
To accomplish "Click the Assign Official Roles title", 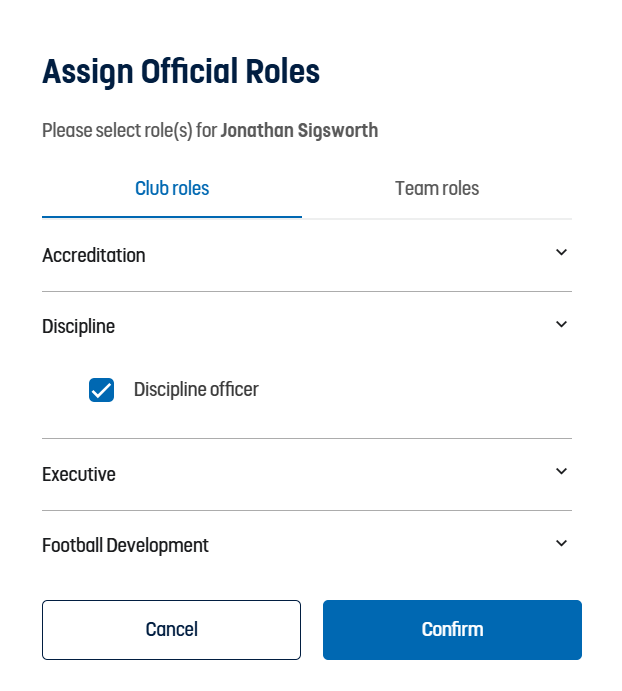I will [181, 72].
